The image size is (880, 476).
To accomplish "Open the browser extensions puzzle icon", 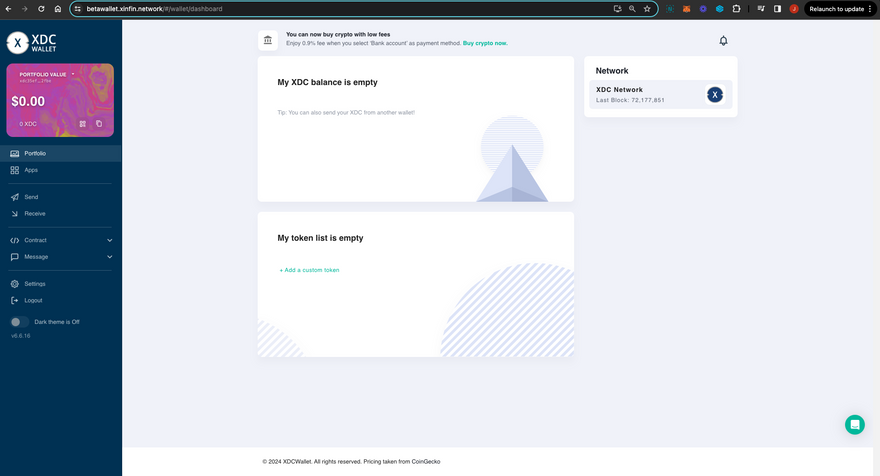I will pos(736,9).
